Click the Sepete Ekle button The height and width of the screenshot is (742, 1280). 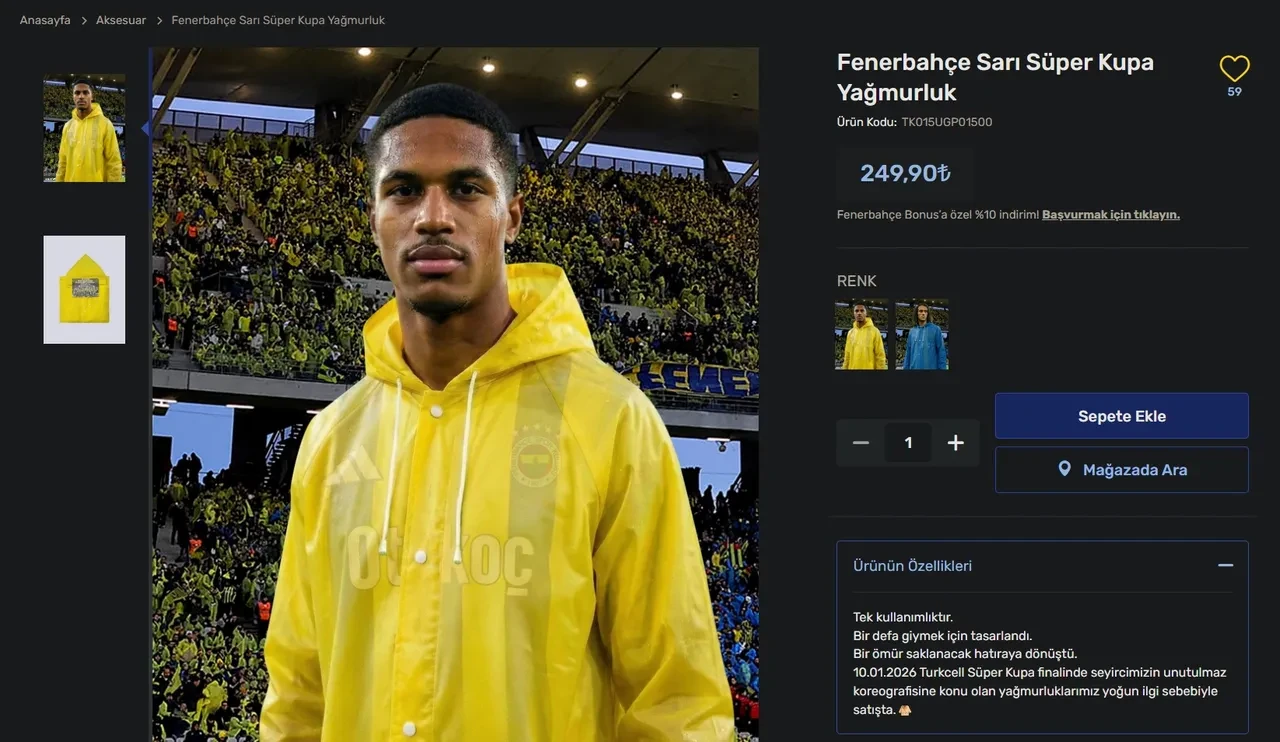1121,415
